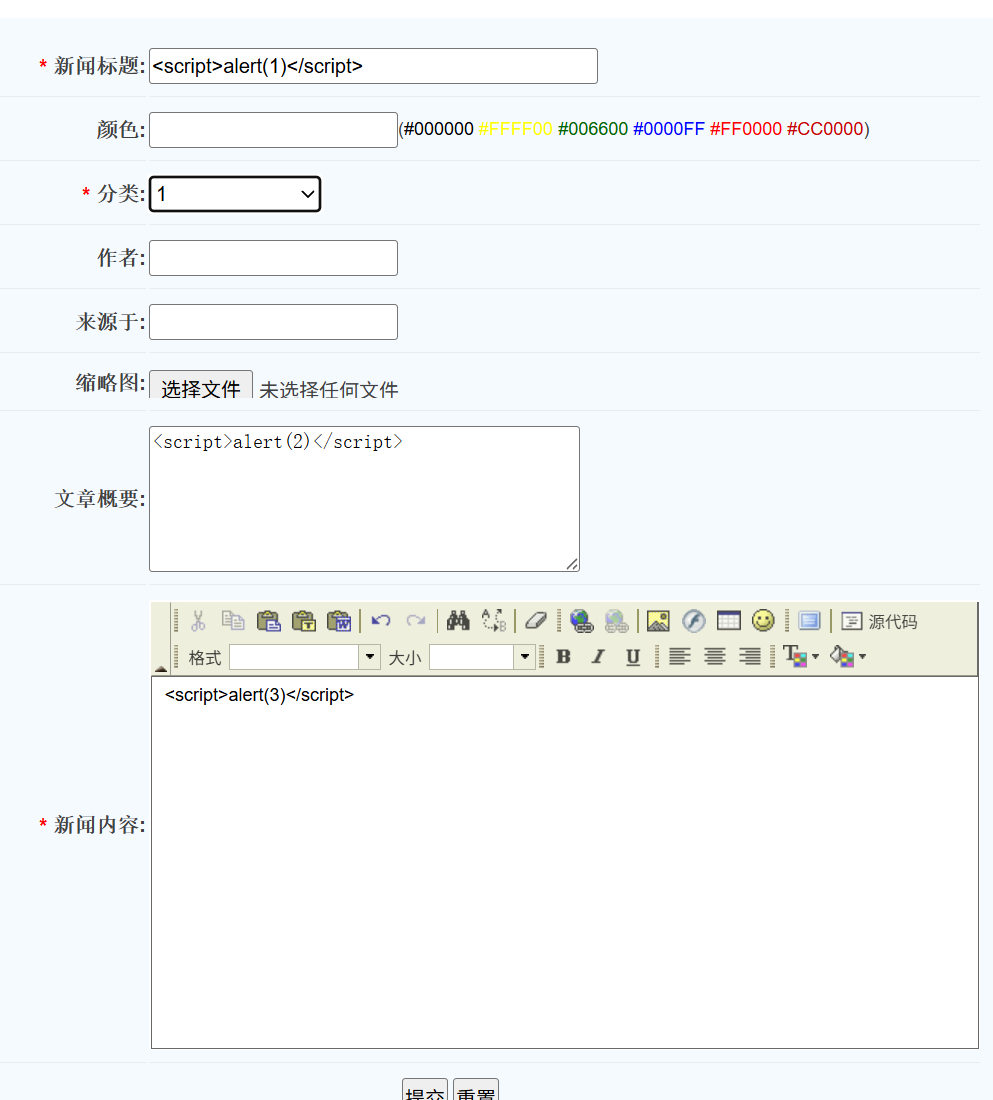The image size is (993, 1100).
Task: Click inside the 新闻内容 editor body
Action: pos(565,862)
